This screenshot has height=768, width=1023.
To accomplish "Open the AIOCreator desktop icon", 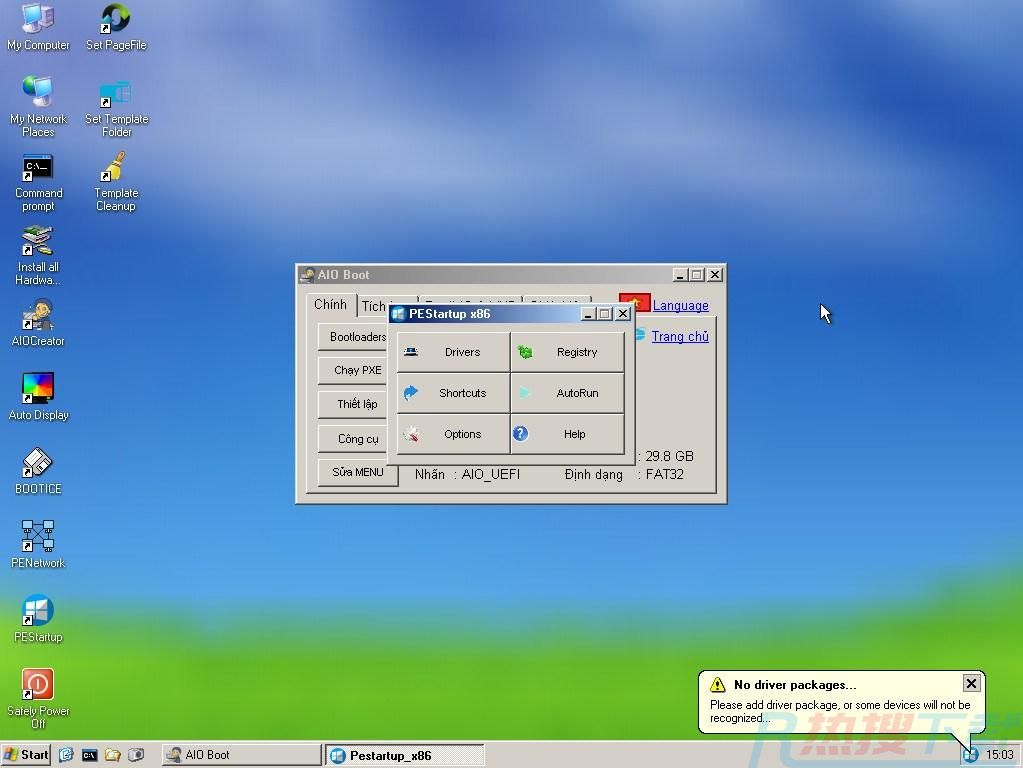I will point(38,323).
